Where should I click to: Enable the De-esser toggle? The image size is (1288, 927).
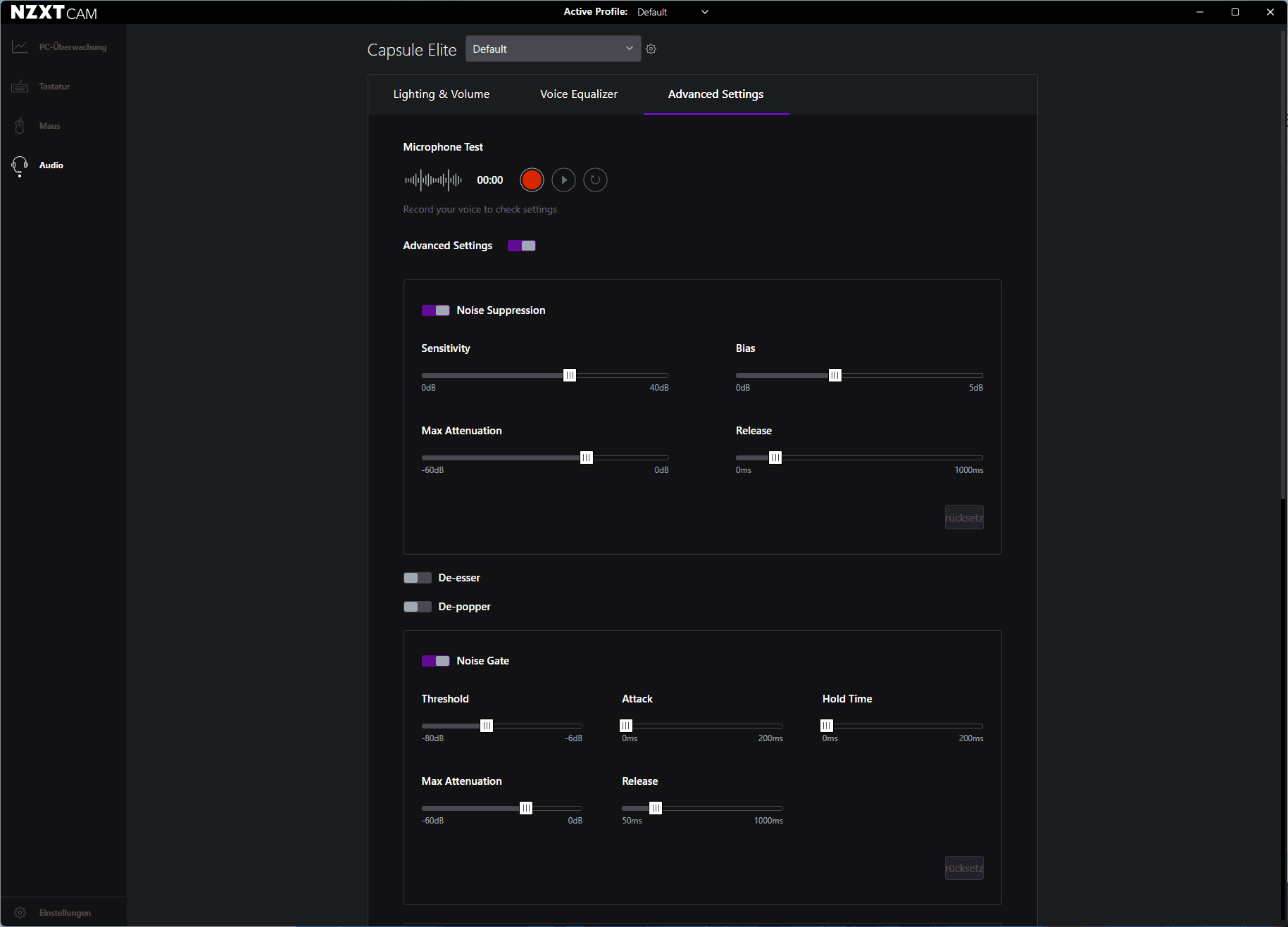click(418, 578)
